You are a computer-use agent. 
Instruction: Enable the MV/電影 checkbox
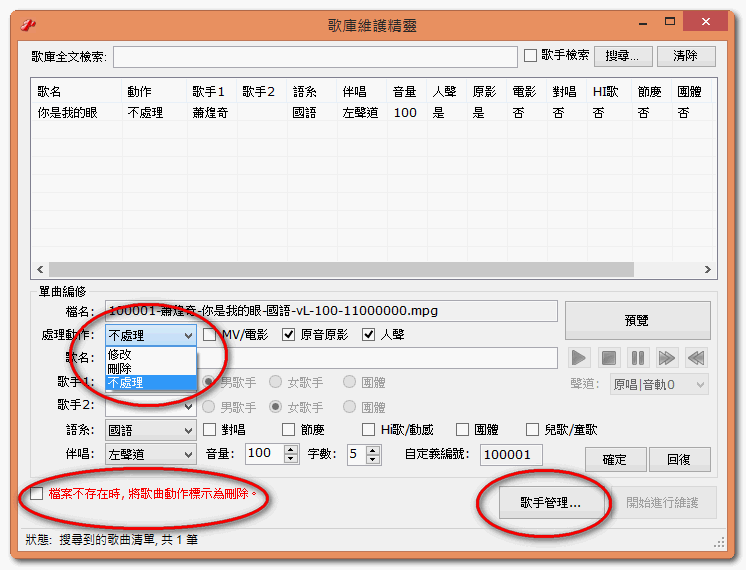pos(210,335)
